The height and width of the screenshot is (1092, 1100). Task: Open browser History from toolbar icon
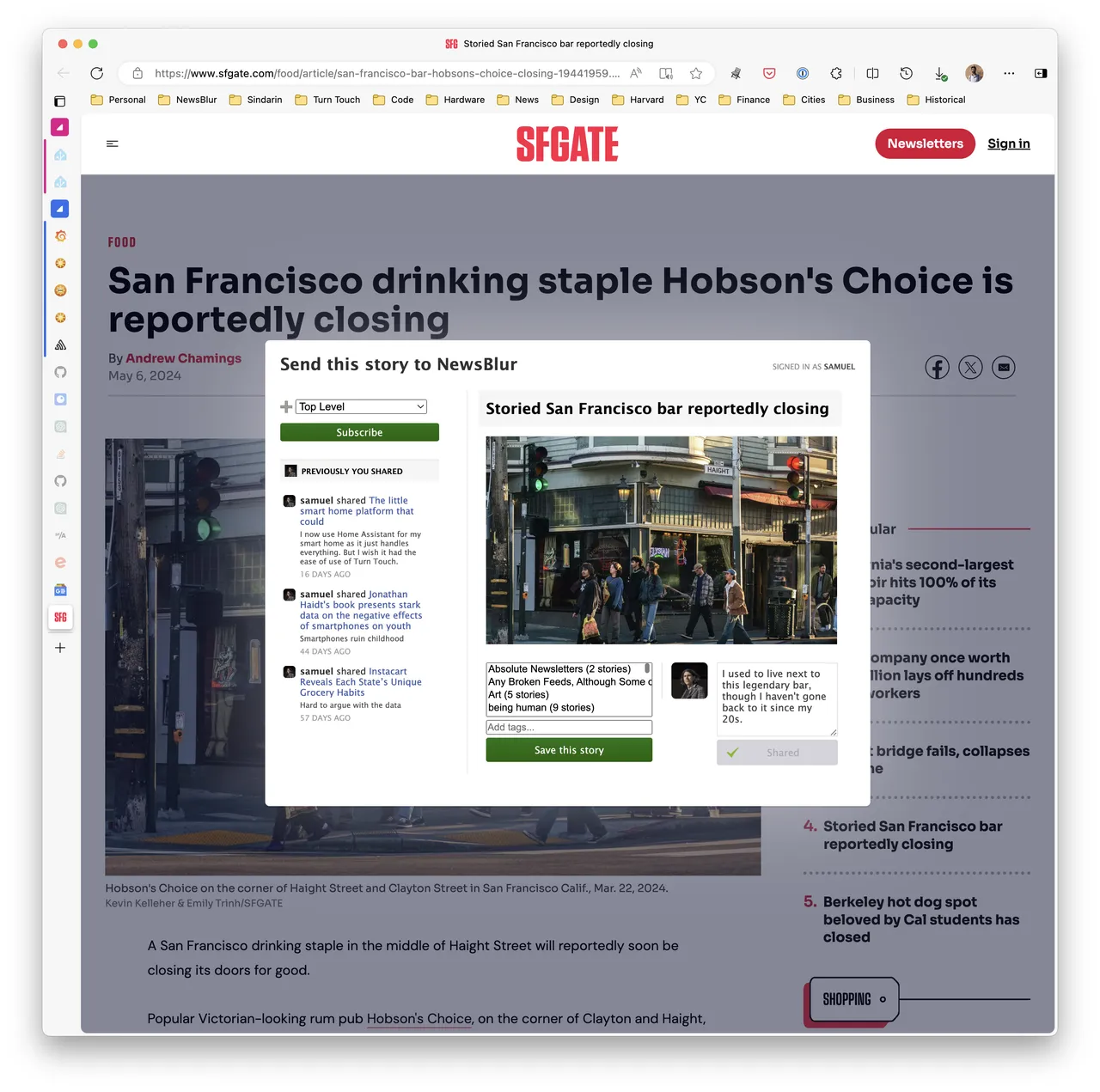coord(906,73)
